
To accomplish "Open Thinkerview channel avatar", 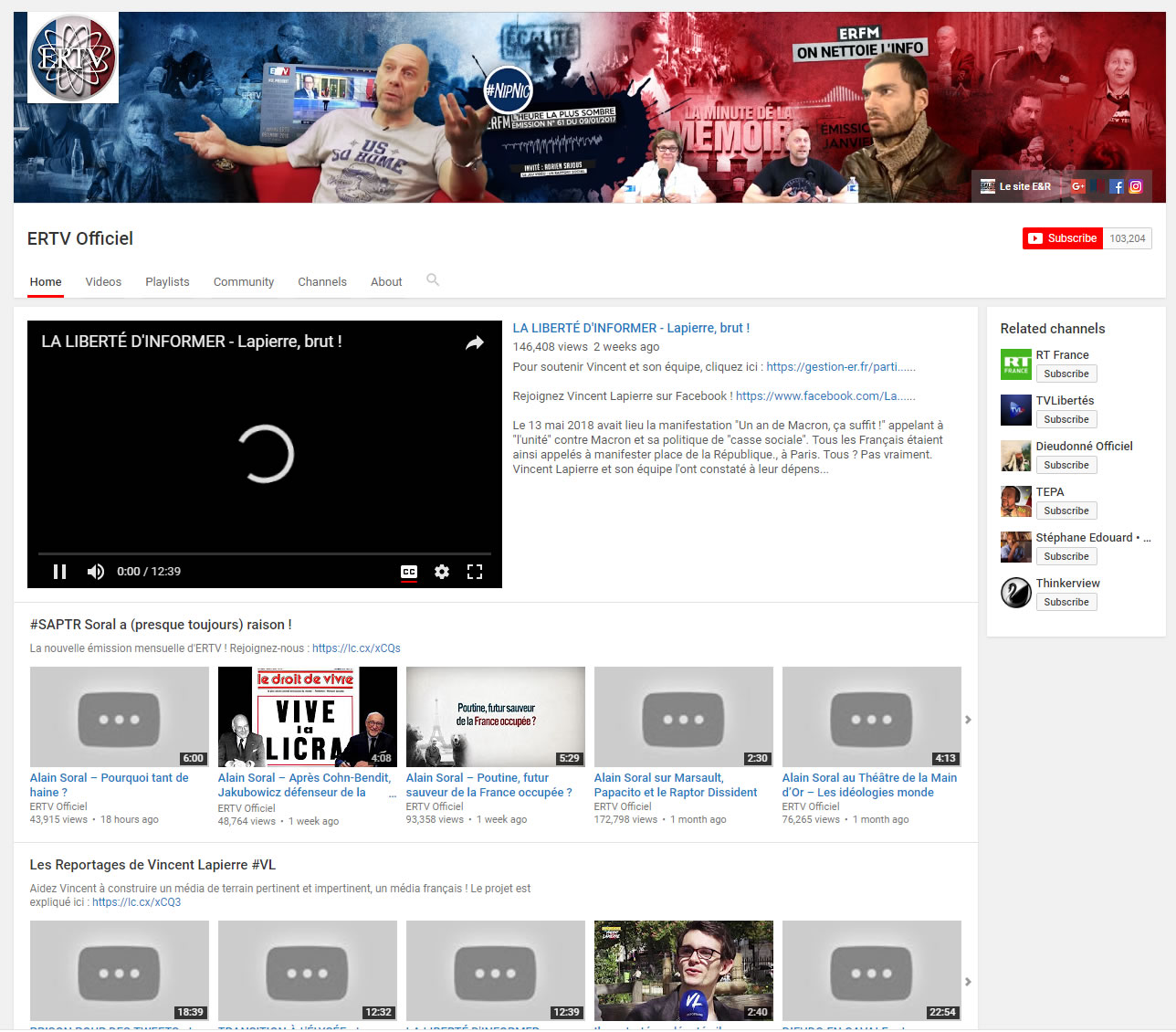I will [x=1016, y=593].
